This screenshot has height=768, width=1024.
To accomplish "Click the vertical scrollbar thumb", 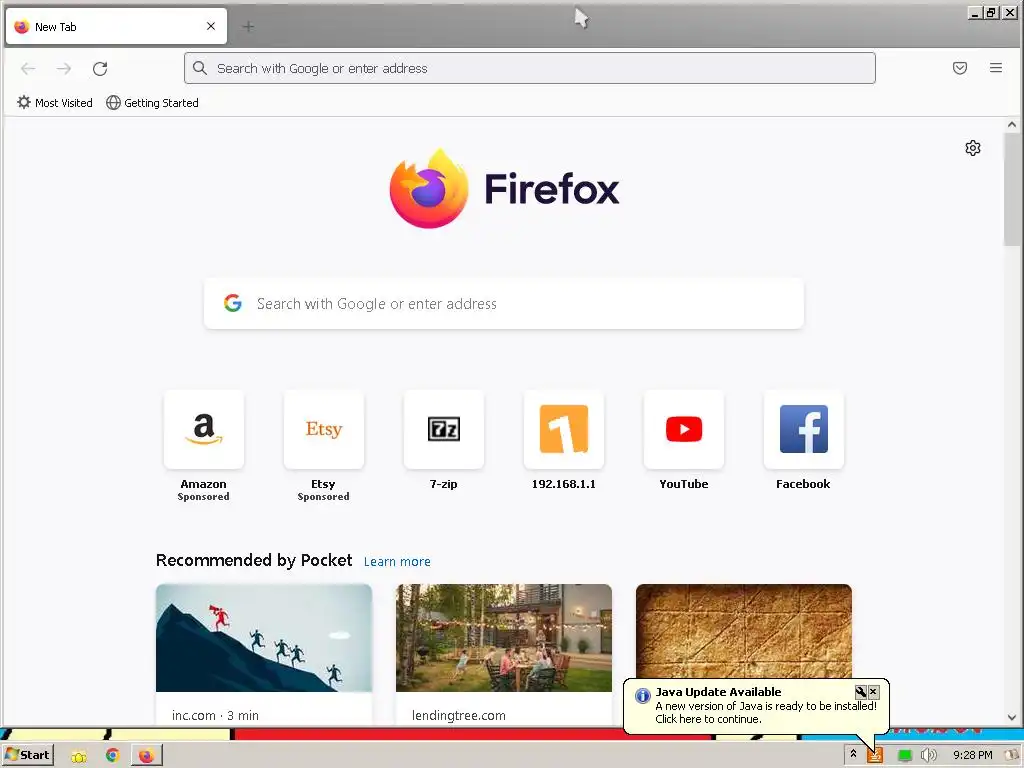I will click(x=1012, y=189).
